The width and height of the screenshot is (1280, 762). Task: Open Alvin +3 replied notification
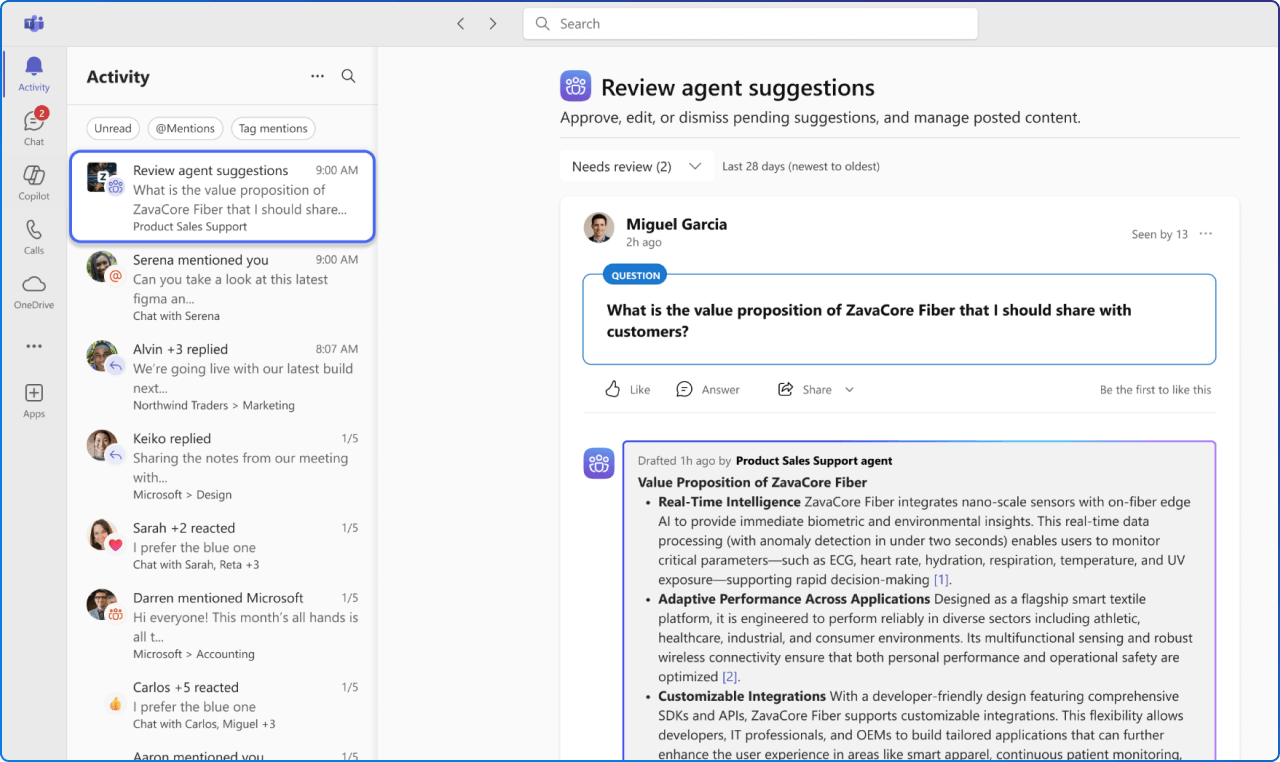click(x=222, y=376)
